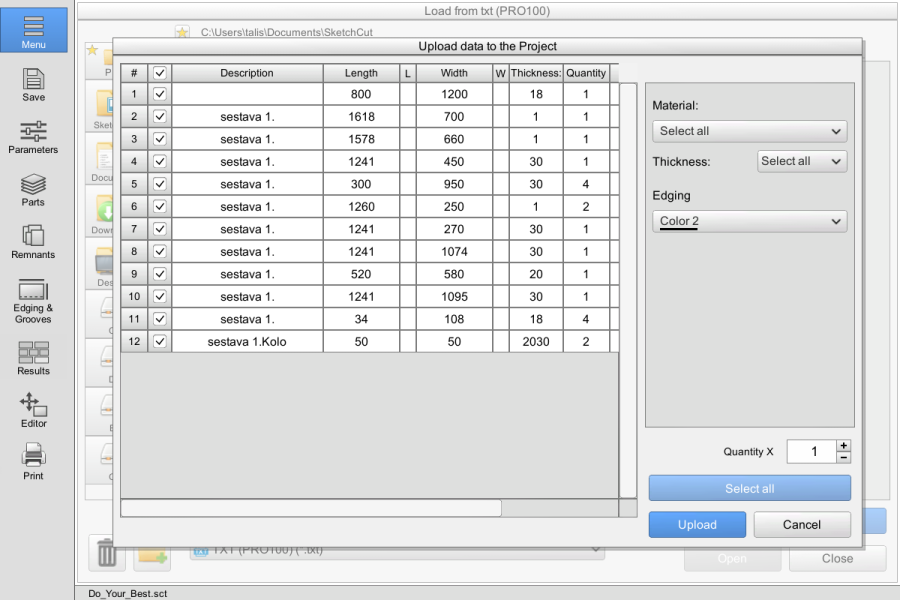Screen dimensions: 900x600
Task: Open the TXT (PRO100) file type dropdown
Action: click(397, 552)
